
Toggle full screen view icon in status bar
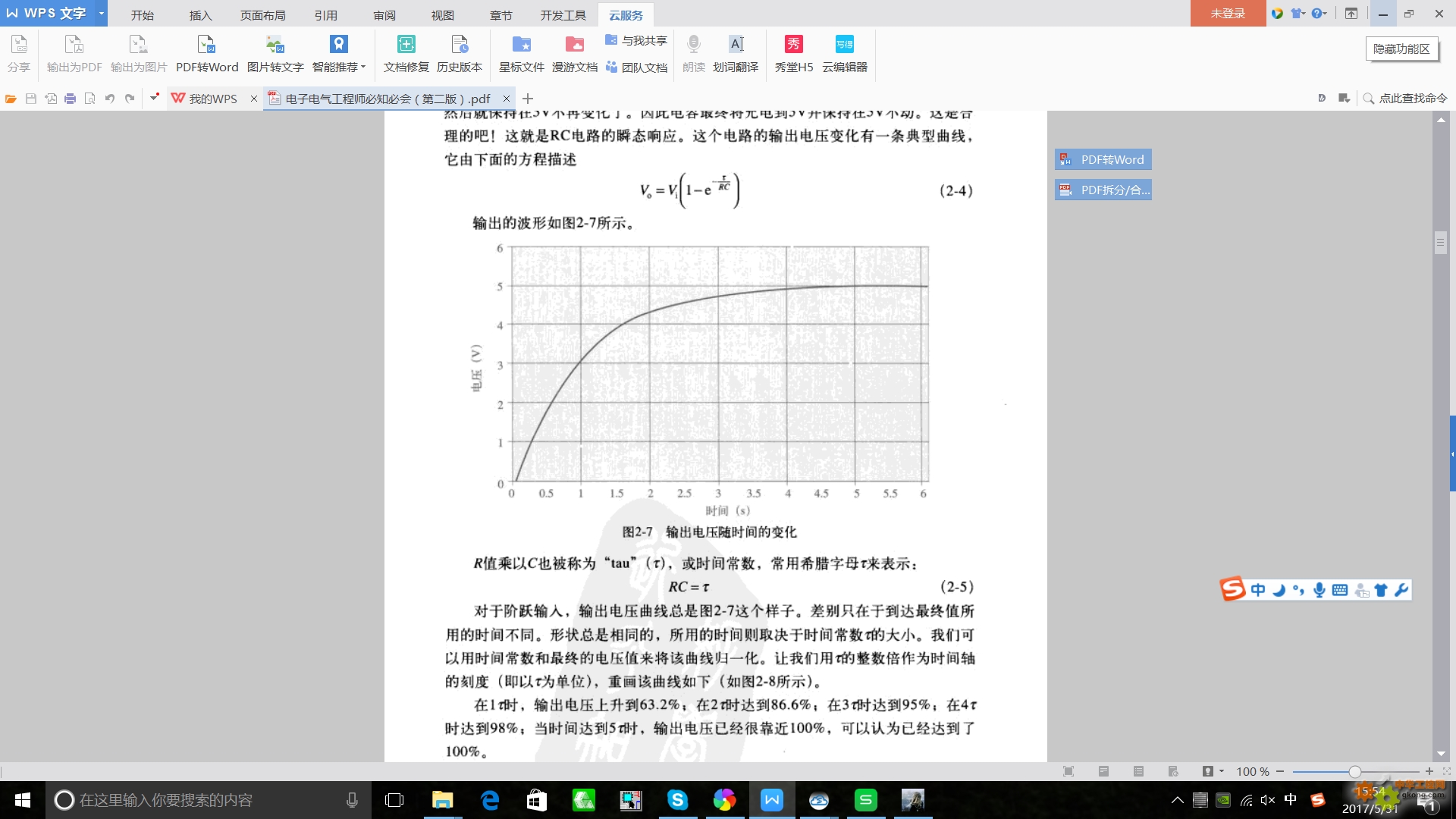click(1068, 771)
